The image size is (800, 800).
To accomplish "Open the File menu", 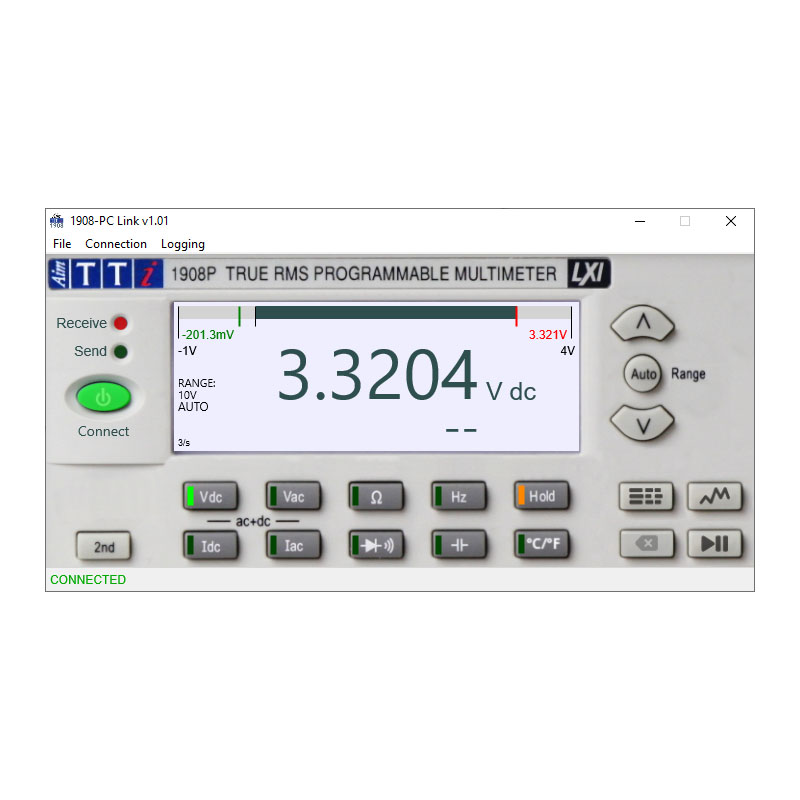I will point(62,244).
